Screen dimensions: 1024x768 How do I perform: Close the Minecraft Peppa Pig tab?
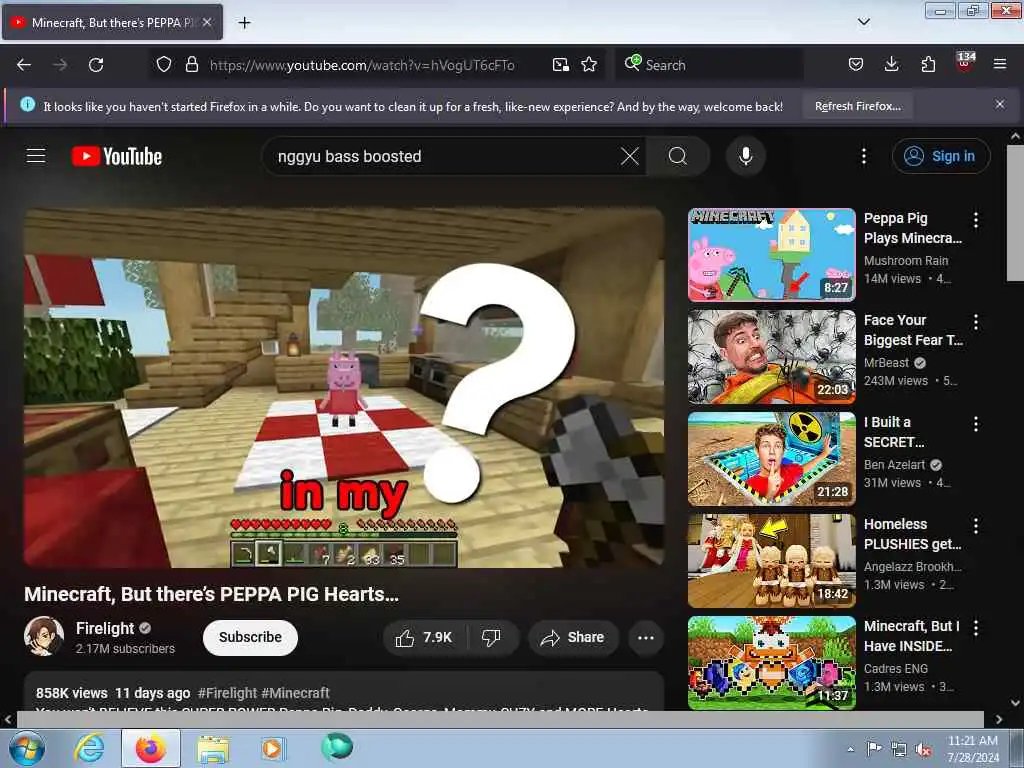[207, 22]
